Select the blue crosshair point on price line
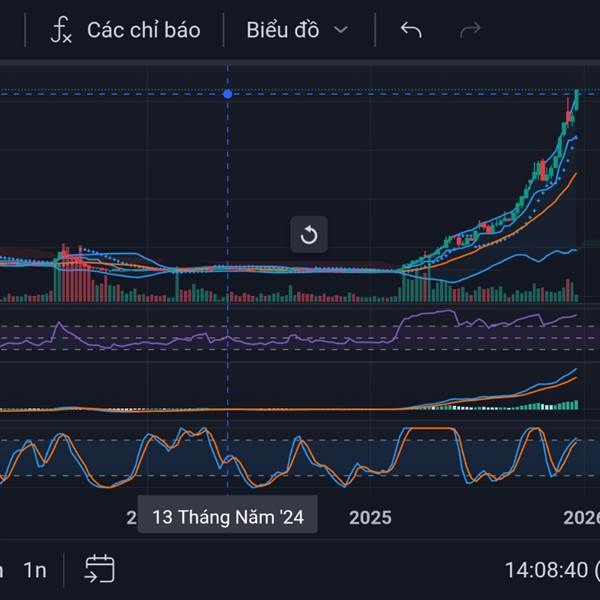 [228, 94]
